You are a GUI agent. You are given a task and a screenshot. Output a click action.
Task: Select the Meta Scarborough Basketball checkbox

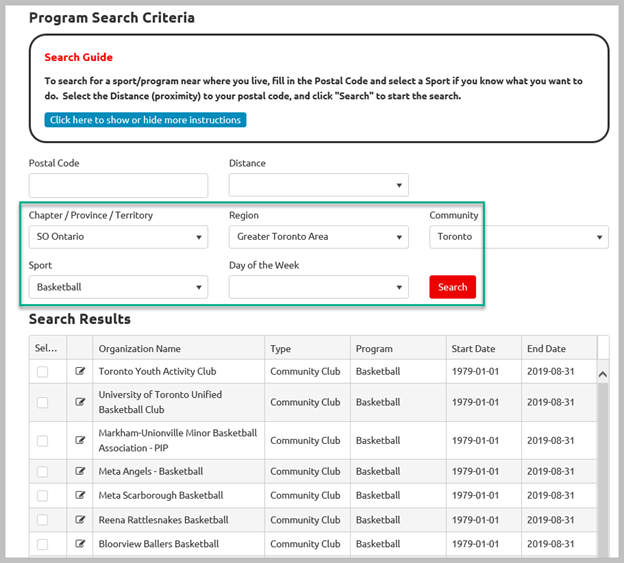point(43,495)
